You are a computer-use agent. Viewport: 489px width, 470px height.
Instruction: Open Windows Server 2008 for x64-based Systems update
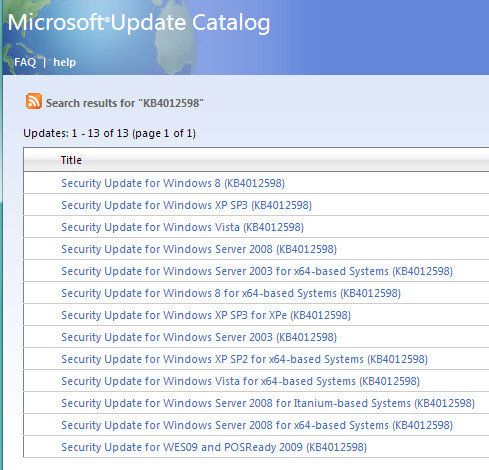[x=257, y=425]
